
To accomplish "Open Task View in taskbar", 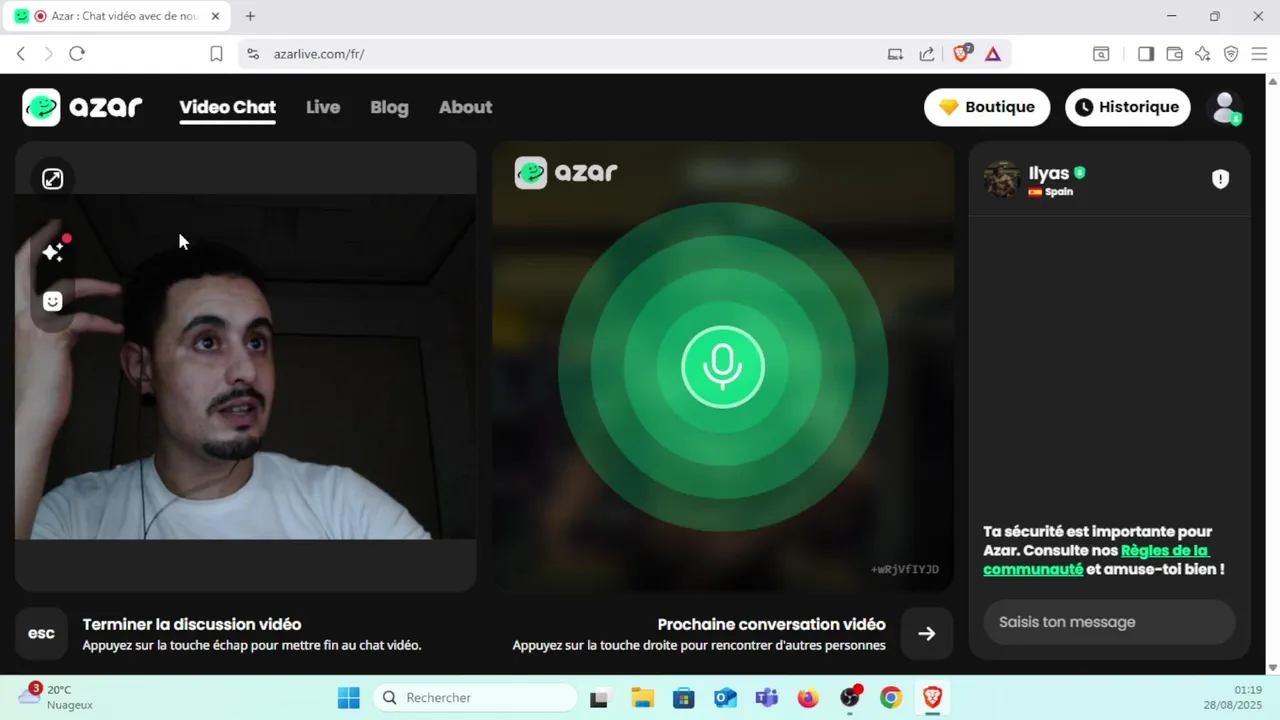I will click(x=599, y=698).
